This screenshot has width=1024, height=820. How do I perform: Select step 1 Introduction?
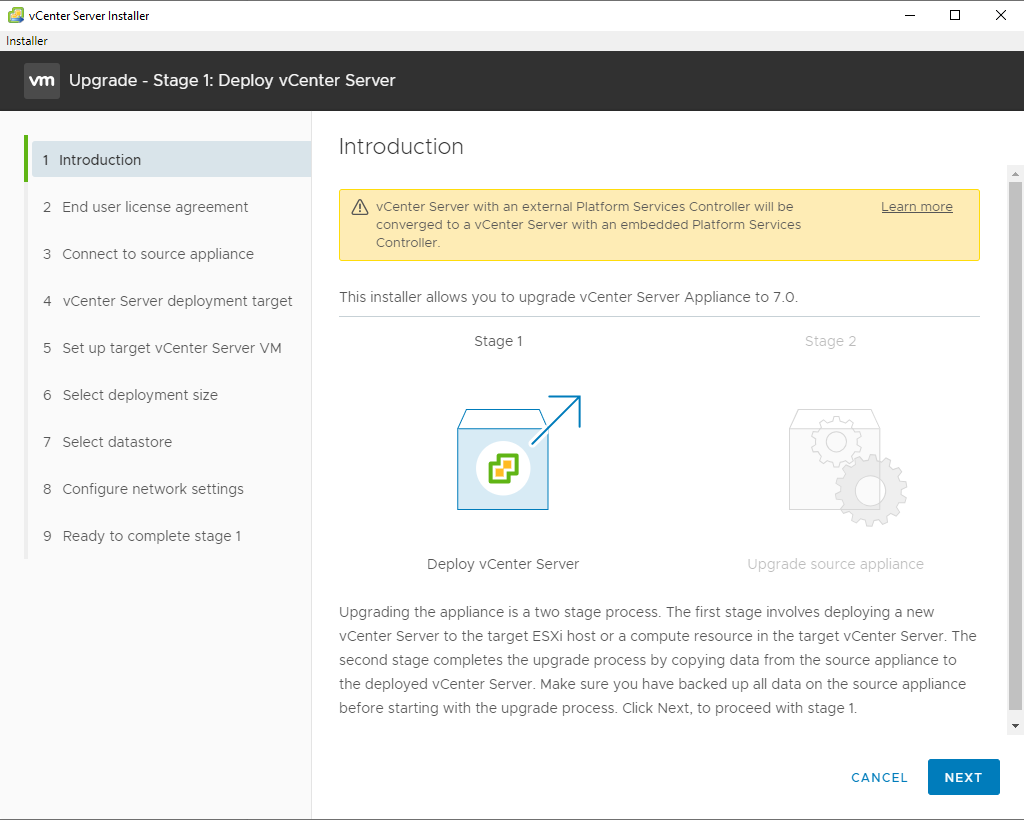(x=171, y=159)
